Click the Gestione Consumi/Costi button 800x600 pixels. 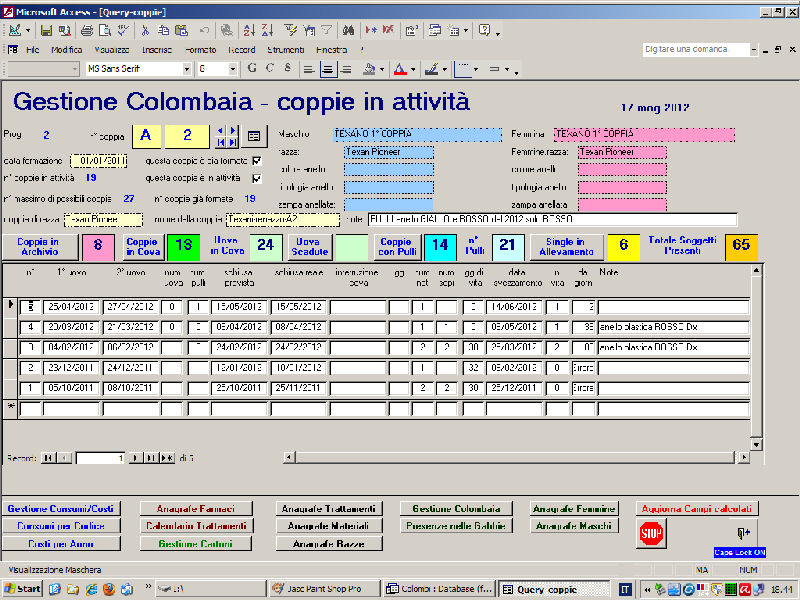[61, 508]
